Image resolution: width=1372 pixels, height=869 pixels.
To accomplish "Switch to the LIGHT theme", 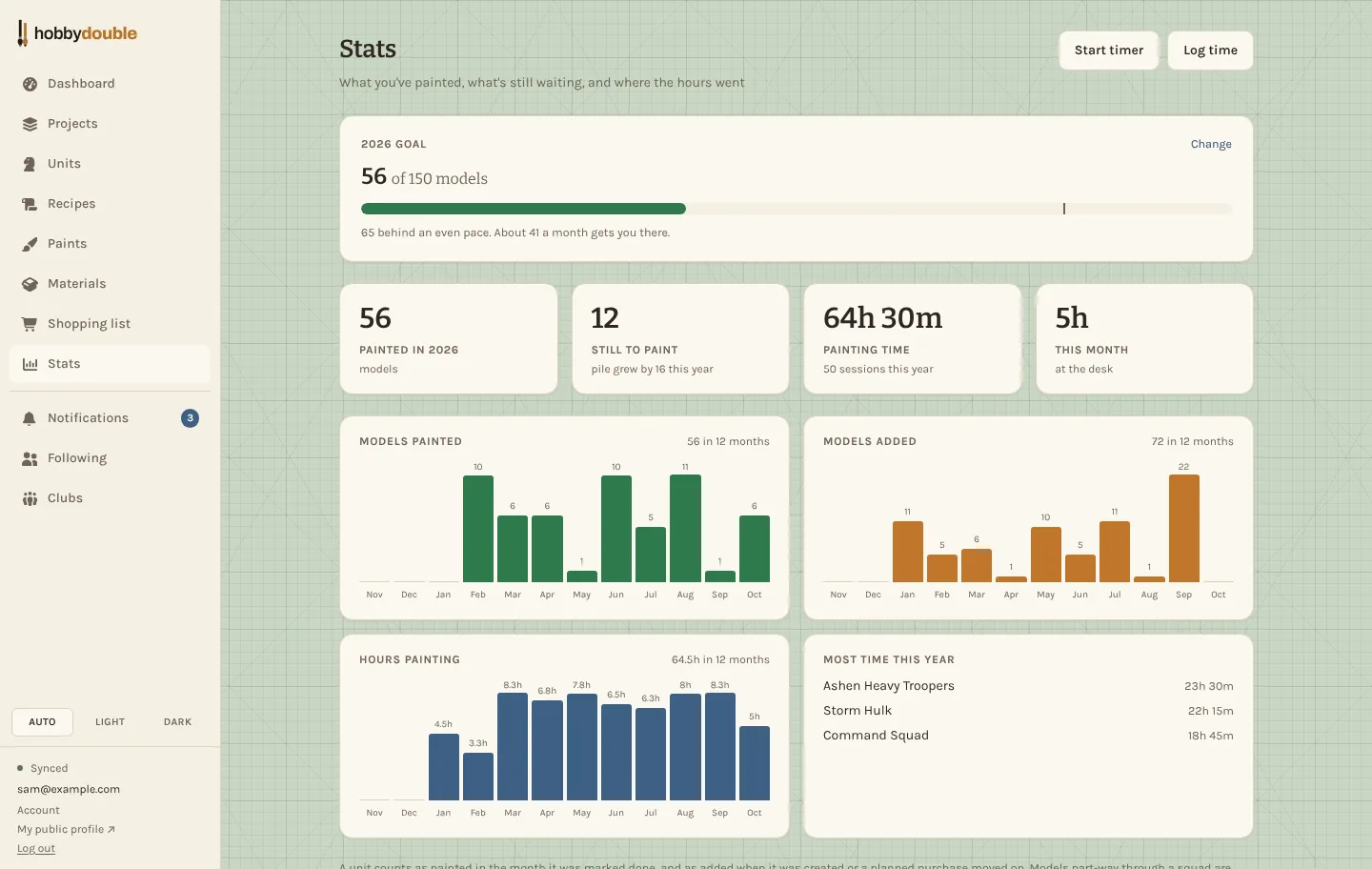I will (110, 722).
